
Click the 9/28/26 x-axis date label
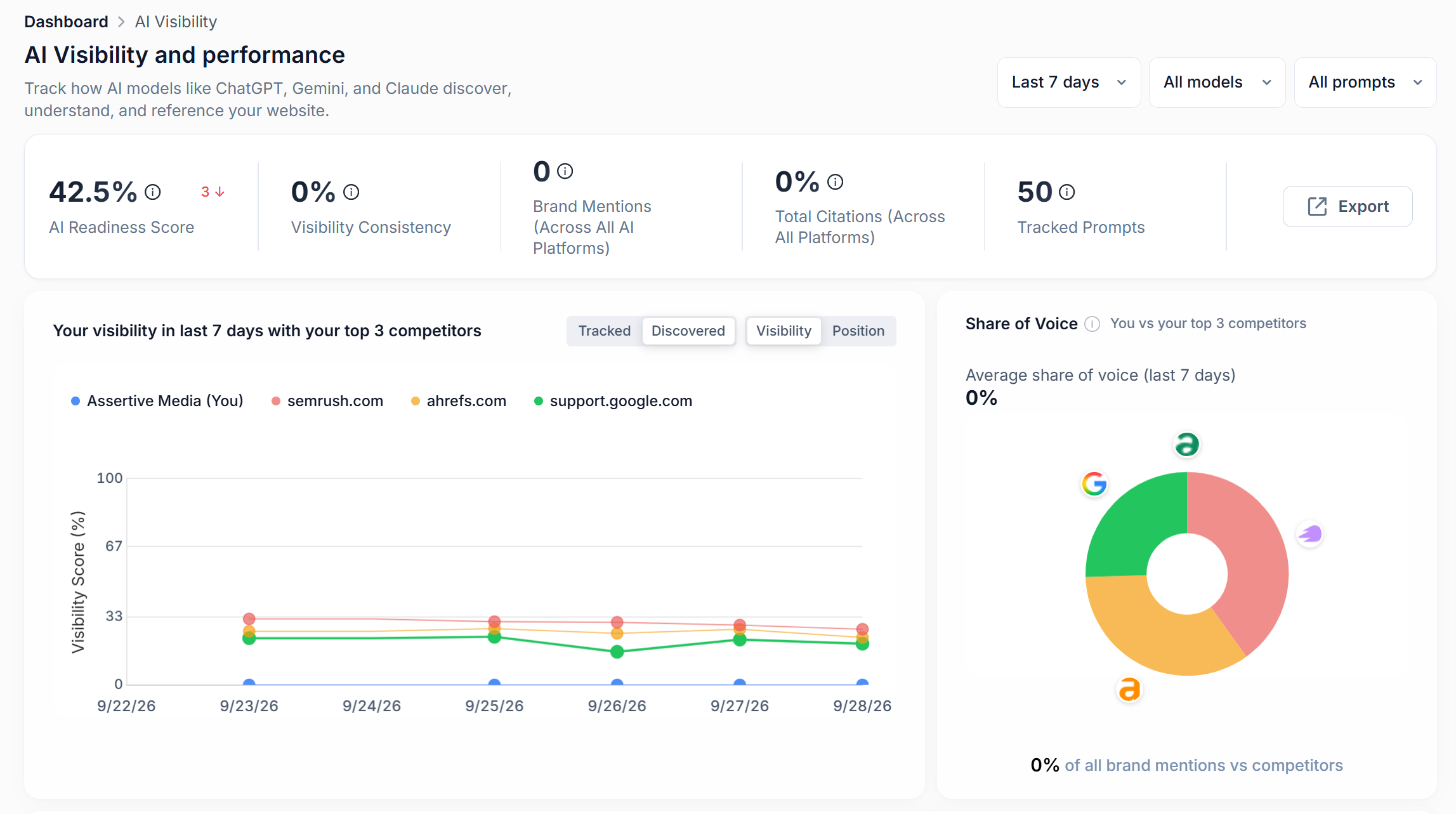coord(862,706)
